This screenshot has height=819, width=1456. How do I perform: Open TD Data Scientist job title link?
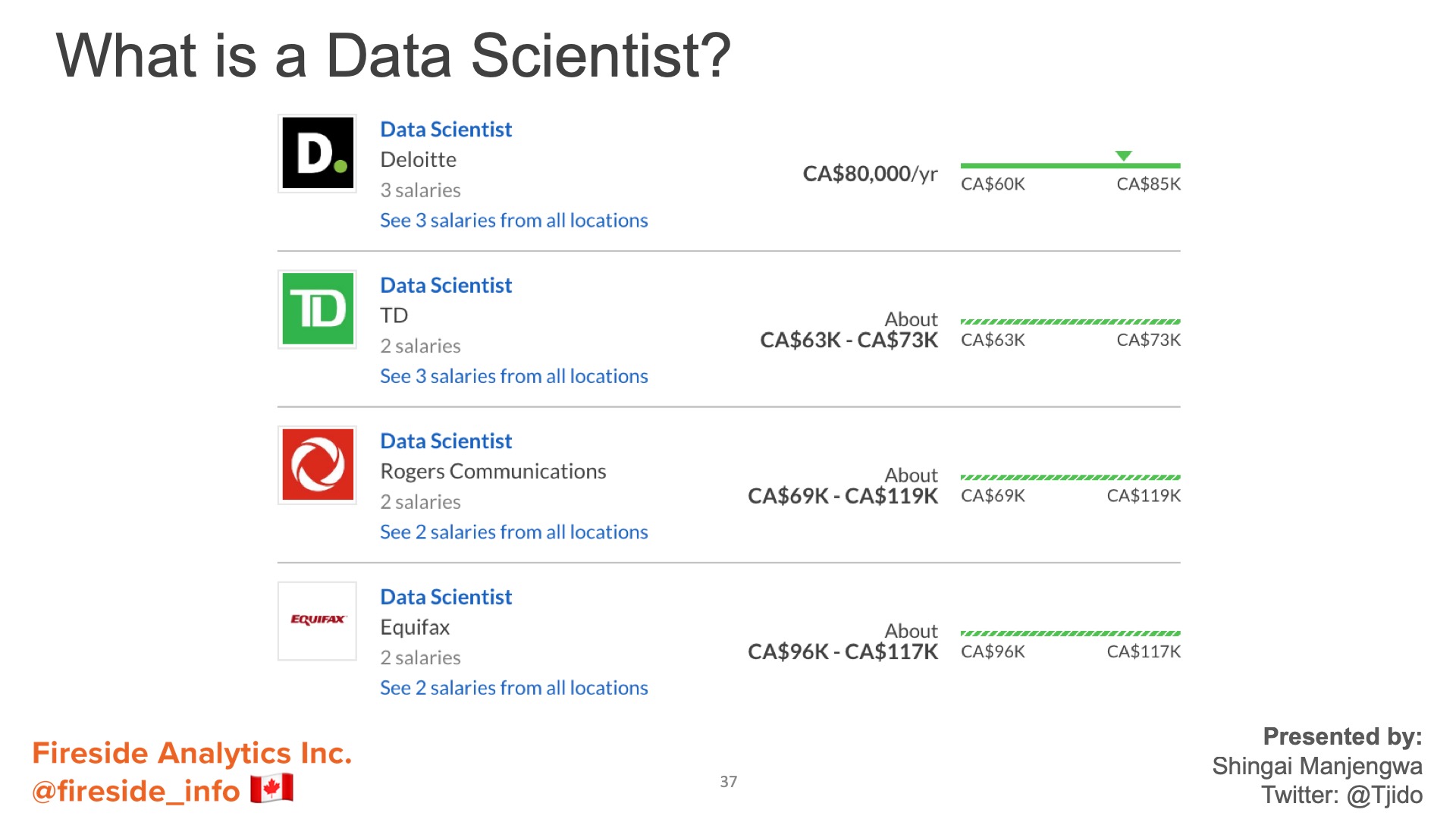click(x=446, y=285)
